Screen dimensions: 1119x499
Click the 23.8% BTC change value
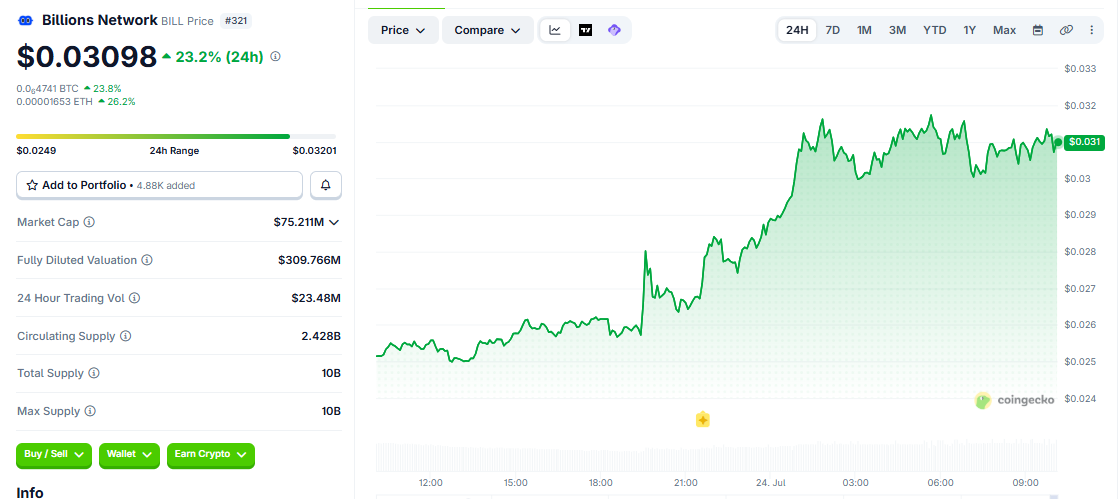click(107, 89)
